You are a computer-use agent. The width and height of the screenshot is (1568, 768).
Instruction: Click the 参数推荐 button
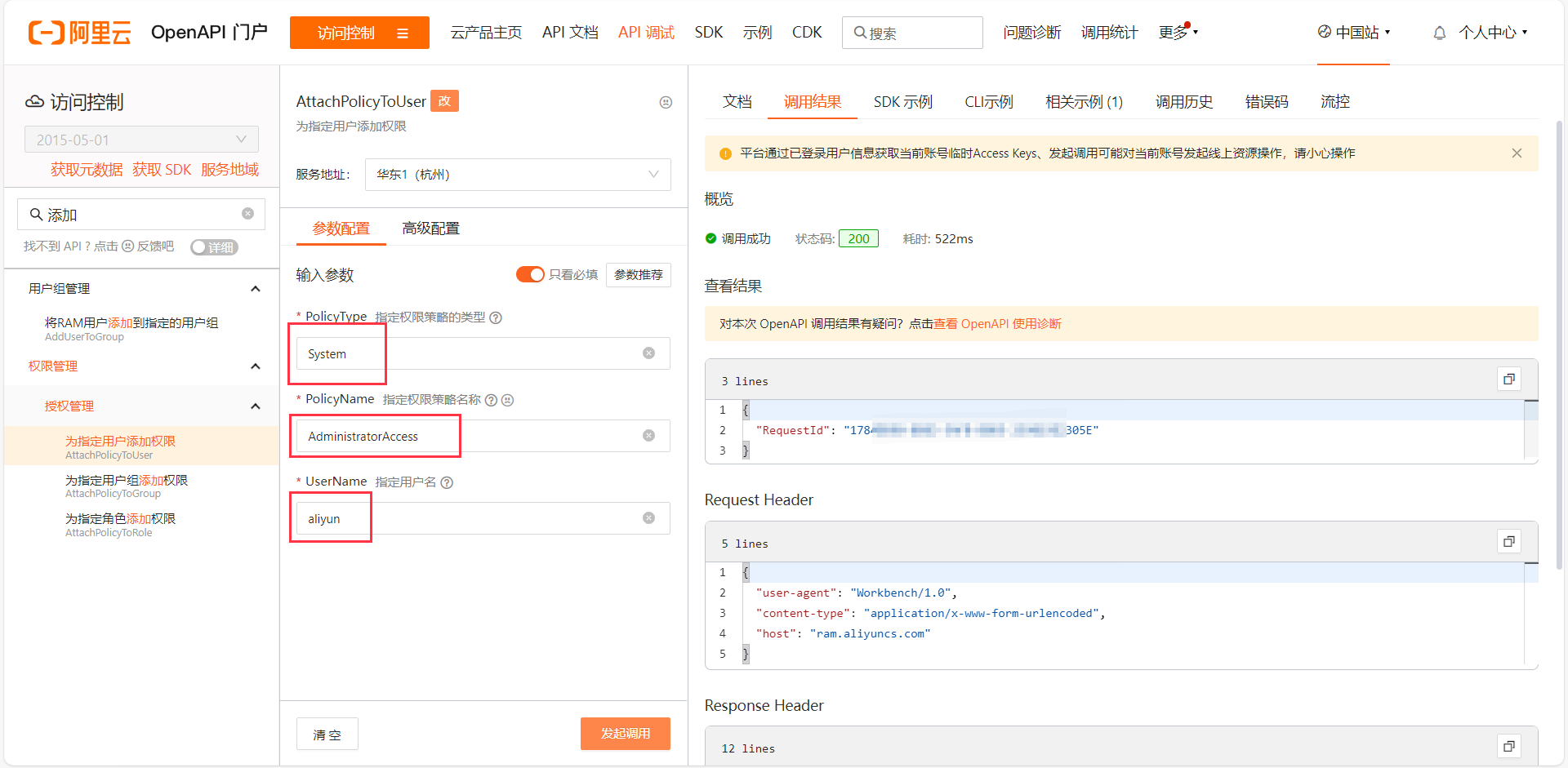pyautogui.click(x=639, y=275)
